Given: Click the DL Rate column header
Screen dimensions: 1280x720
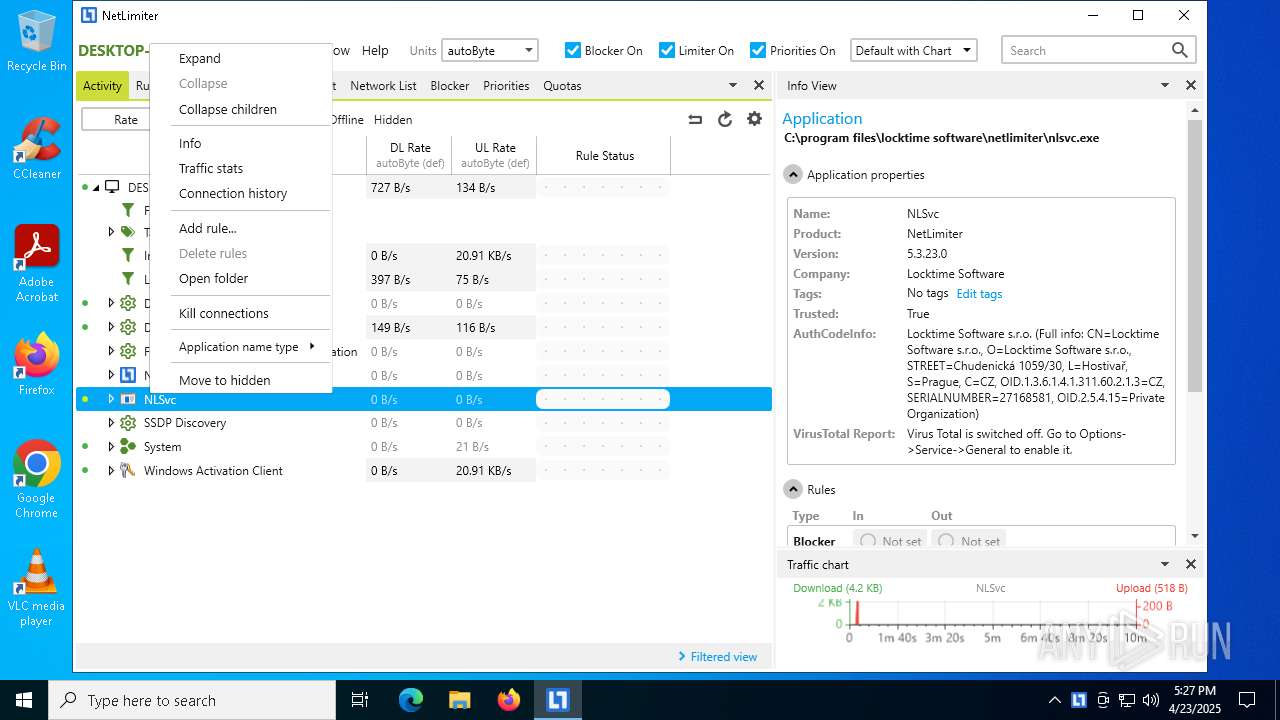Looking at the screenshot, I should [x=410, y=155].
